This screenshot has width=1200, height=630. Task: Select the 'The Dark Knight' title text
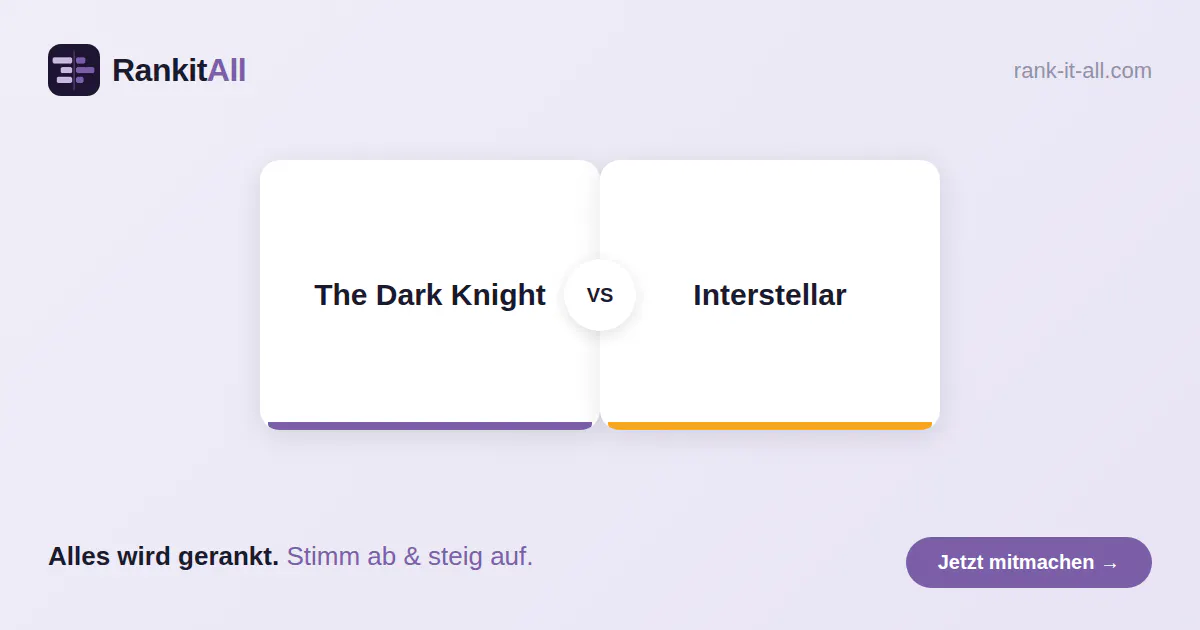[430, 295]
